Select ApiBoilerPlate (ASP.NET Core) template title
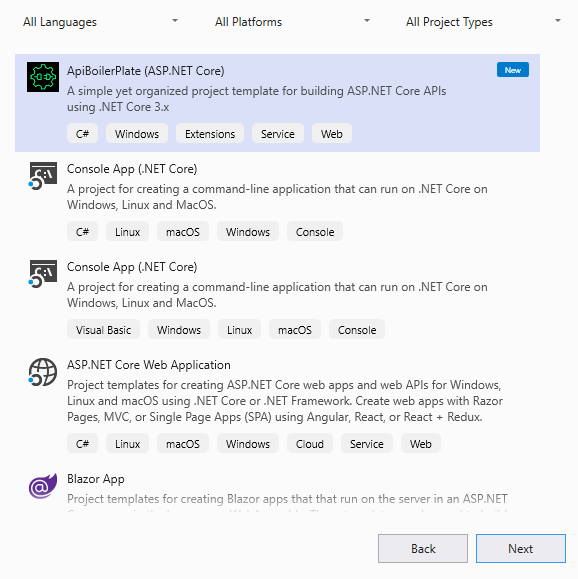This screenshot has height=579, width=578. coord(146,71)
